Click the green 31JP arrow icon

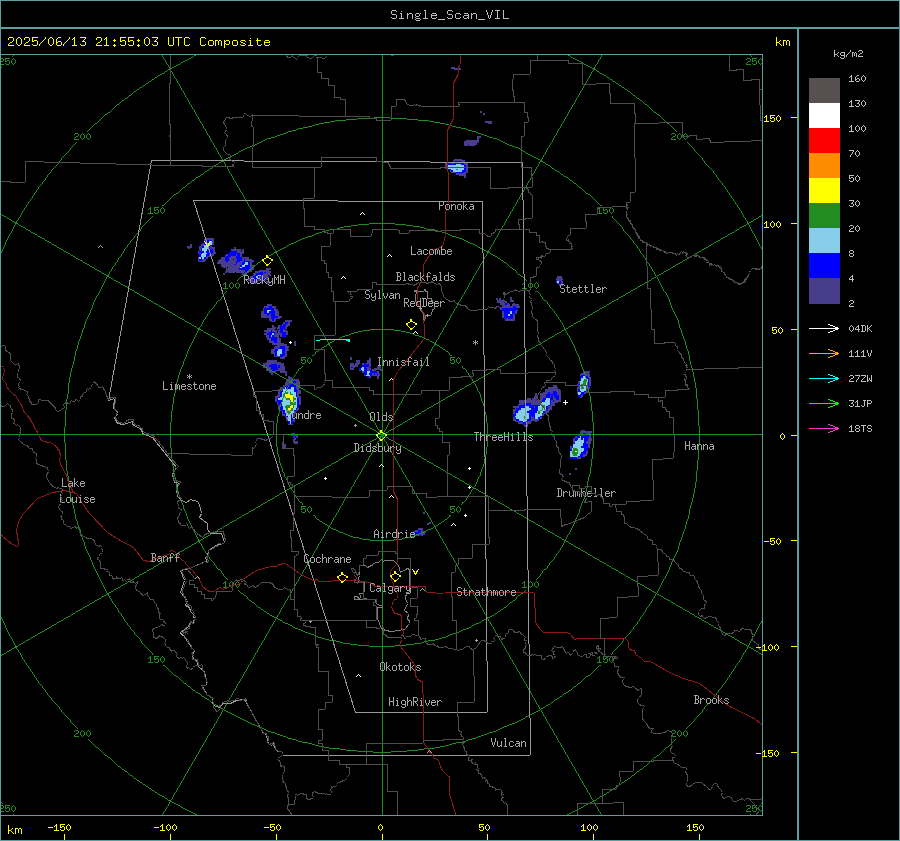click(x=824, y=404)
